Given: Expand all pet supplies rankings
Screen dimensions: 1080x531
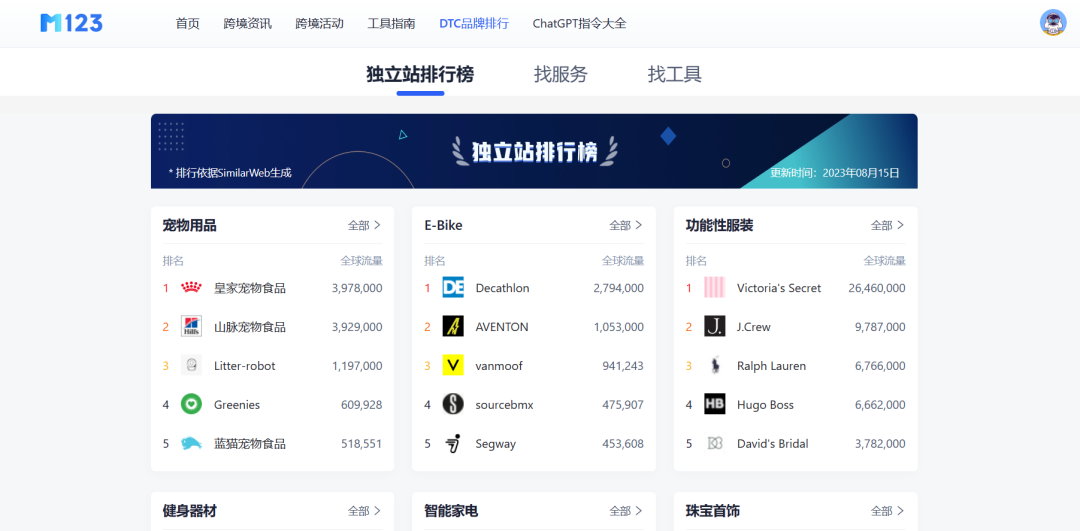Looking at the screenshot, I should coord(364,225).
